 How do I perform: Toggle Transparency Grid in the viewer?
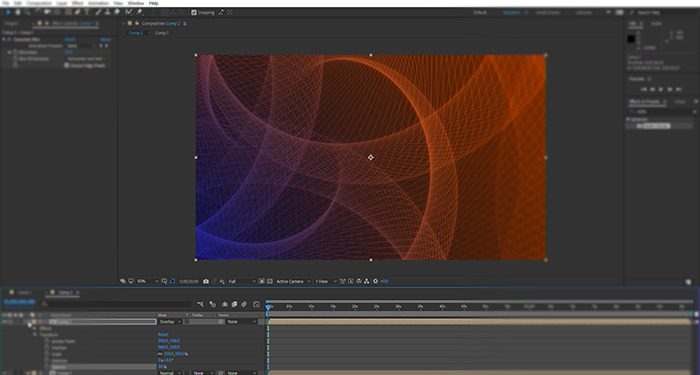(270, 281)
